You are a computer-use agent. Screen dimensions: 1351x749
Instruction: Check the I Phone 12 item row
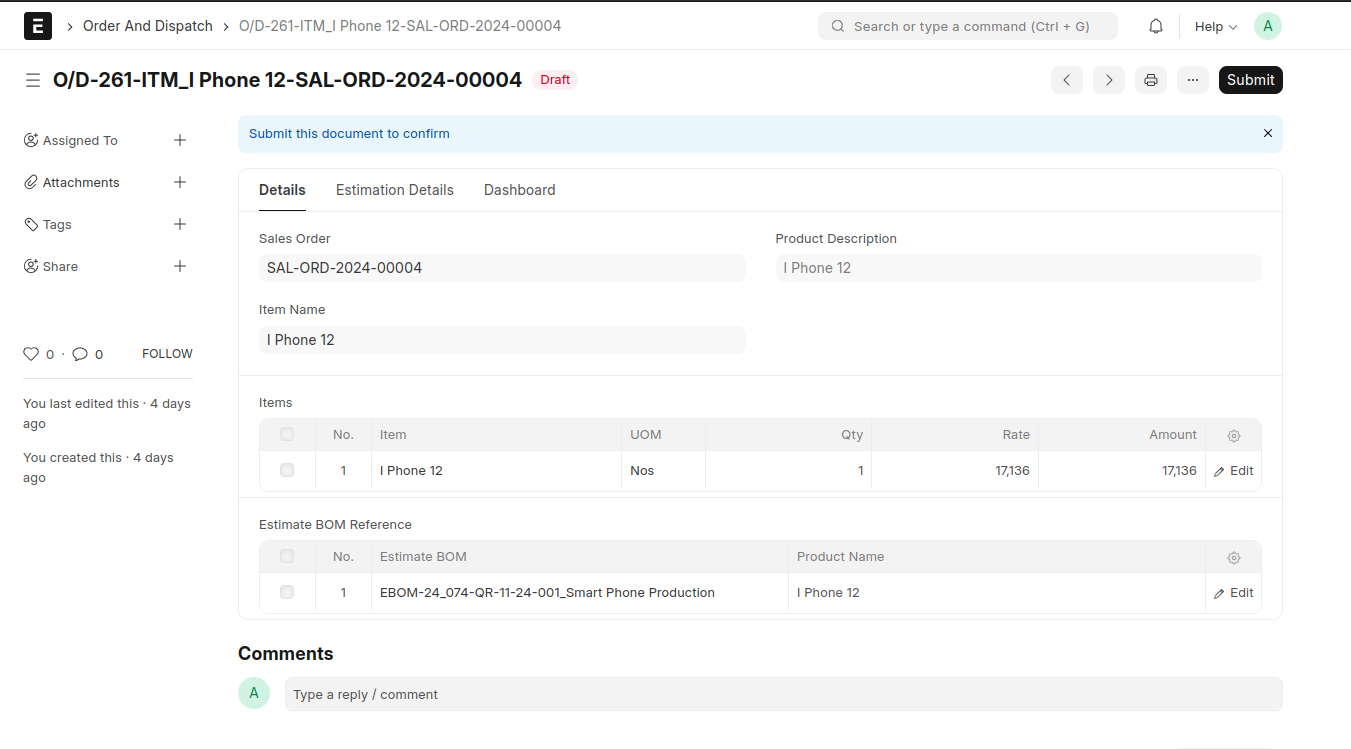(x=287, y=471)
